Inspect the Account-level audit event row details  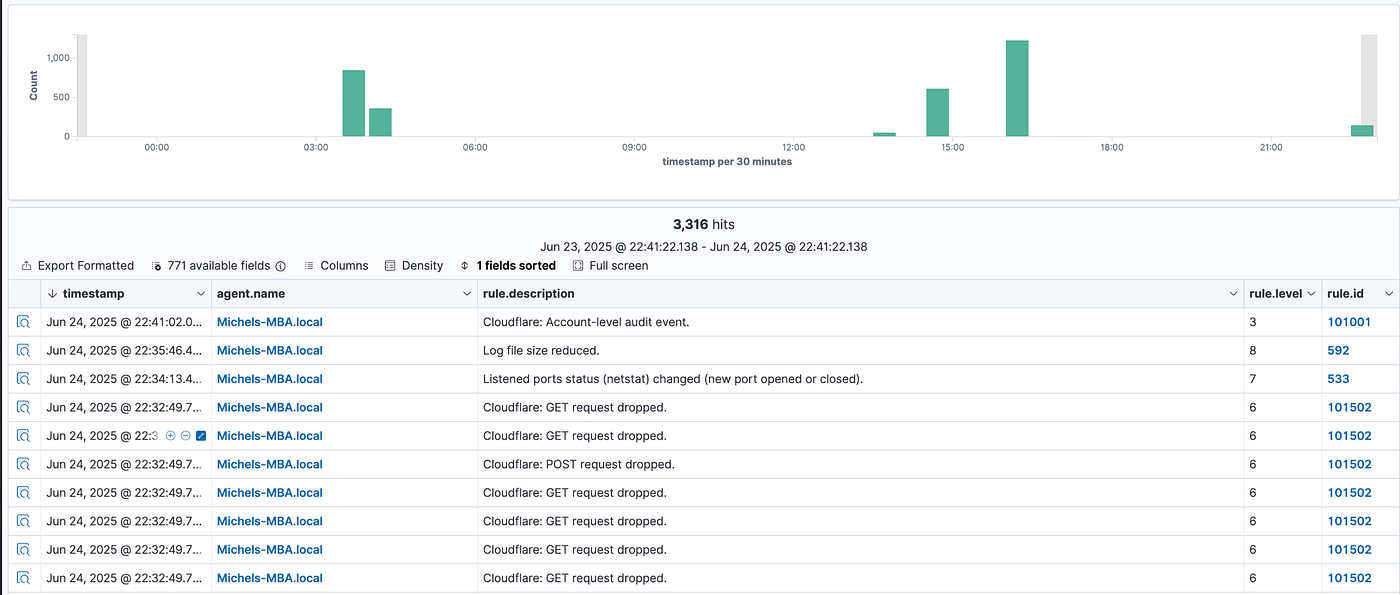(x=23, y=322)
